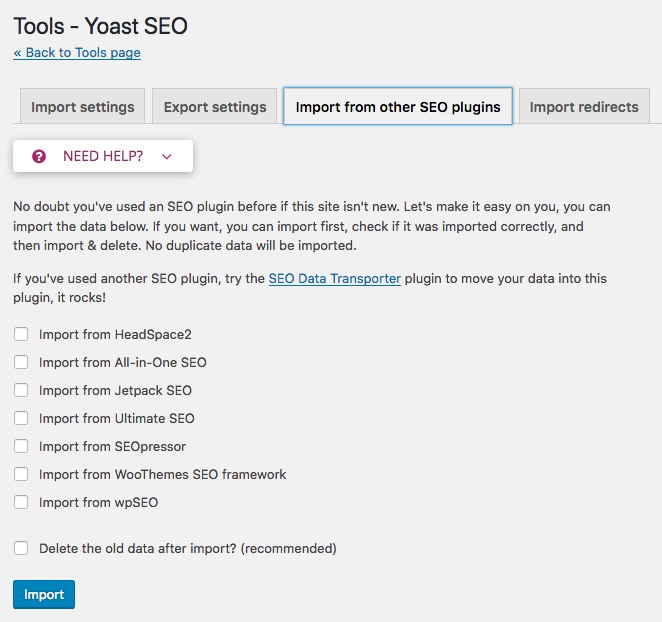This screenshot has height=622, width=662.
Task: Check Import from HeadSpace2 checkbox
Action: 21,334
